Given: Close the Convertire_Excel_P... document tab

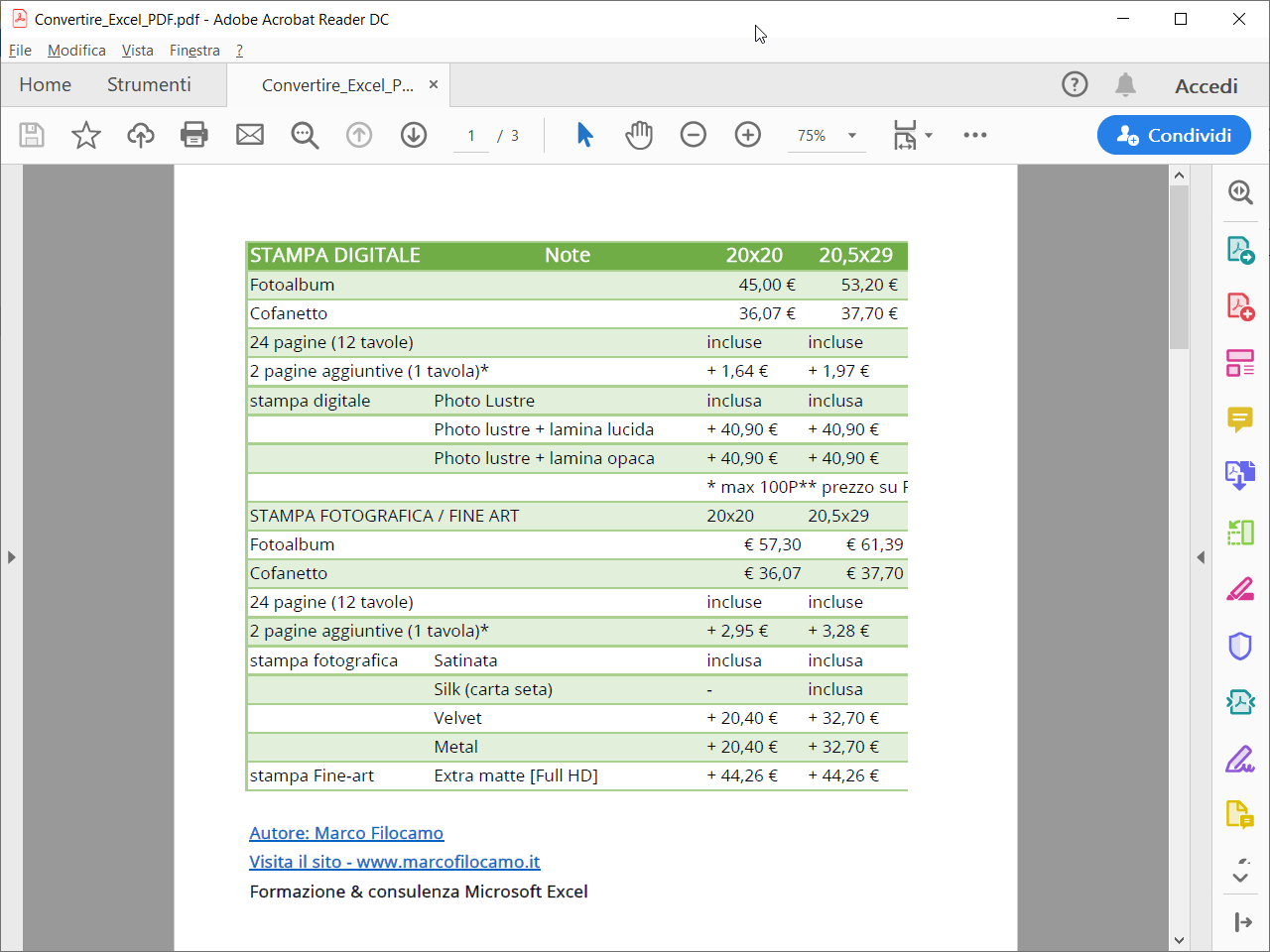Looking at the screenshot, I should point(434,84).
